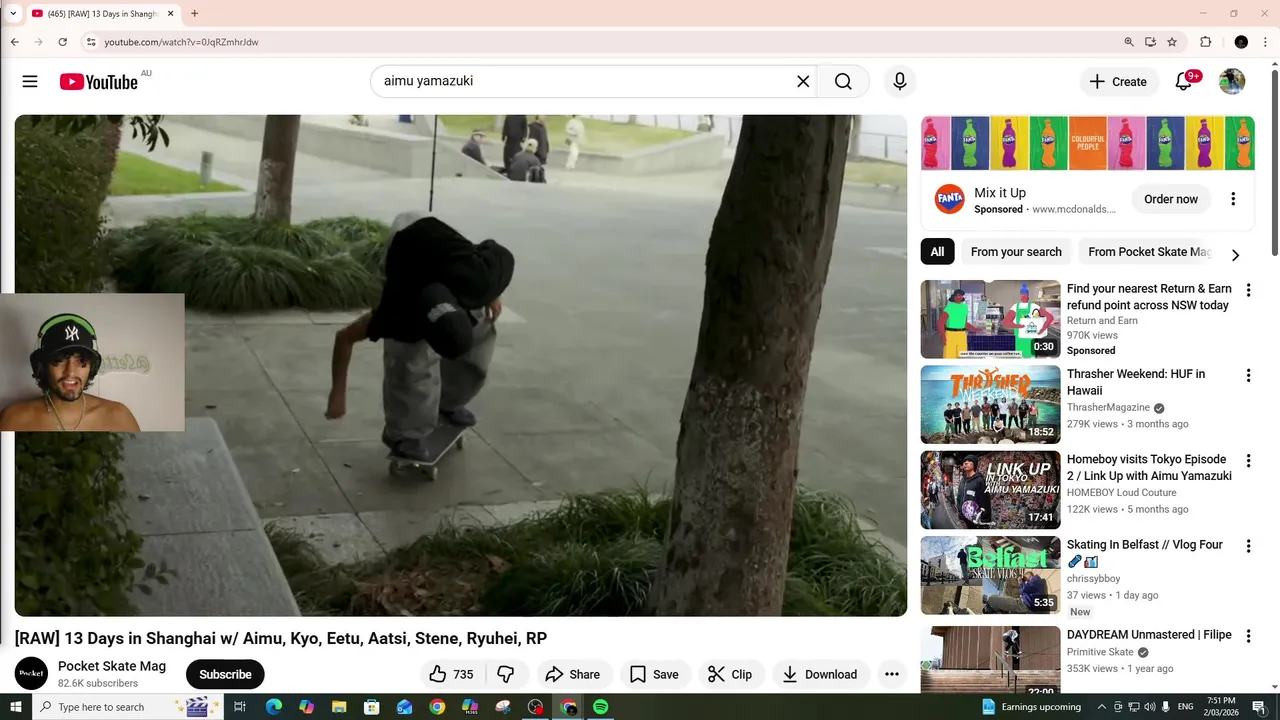Open Chrome profile avatar
This screenshot has width=1280, height=720.
[x=1241, y=42]
